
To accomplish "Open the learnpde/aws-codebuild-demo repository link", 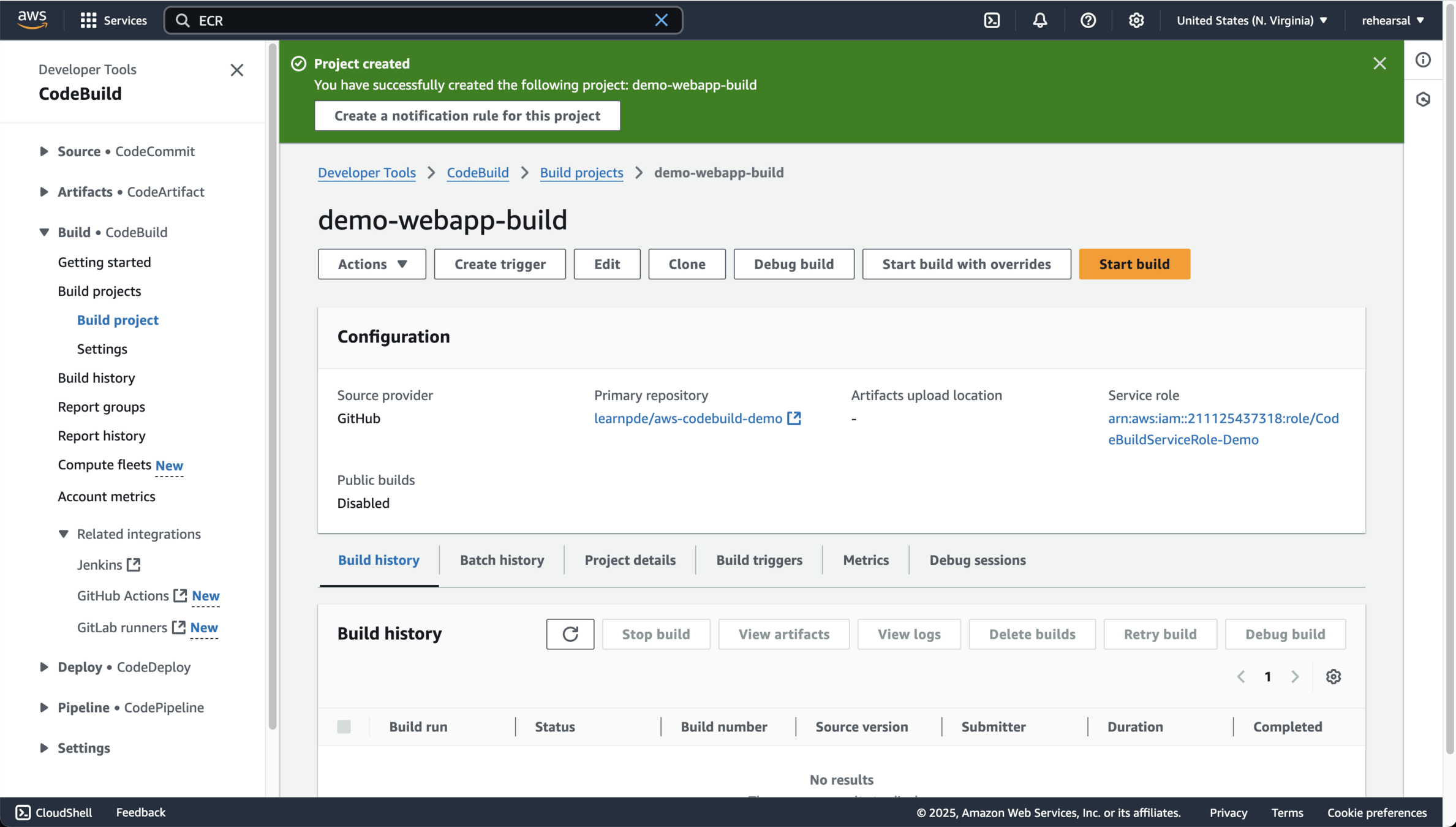I will [x=688, y=418].
